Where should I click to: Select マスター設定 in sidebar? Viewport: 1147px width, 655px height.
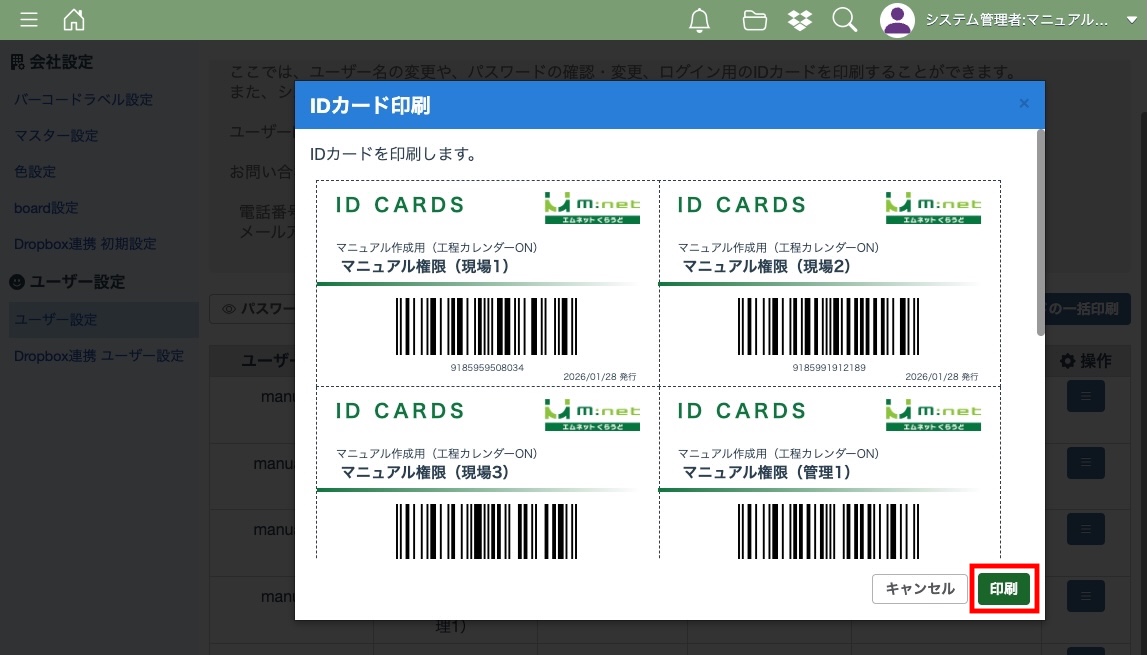[x=56, y=136]
